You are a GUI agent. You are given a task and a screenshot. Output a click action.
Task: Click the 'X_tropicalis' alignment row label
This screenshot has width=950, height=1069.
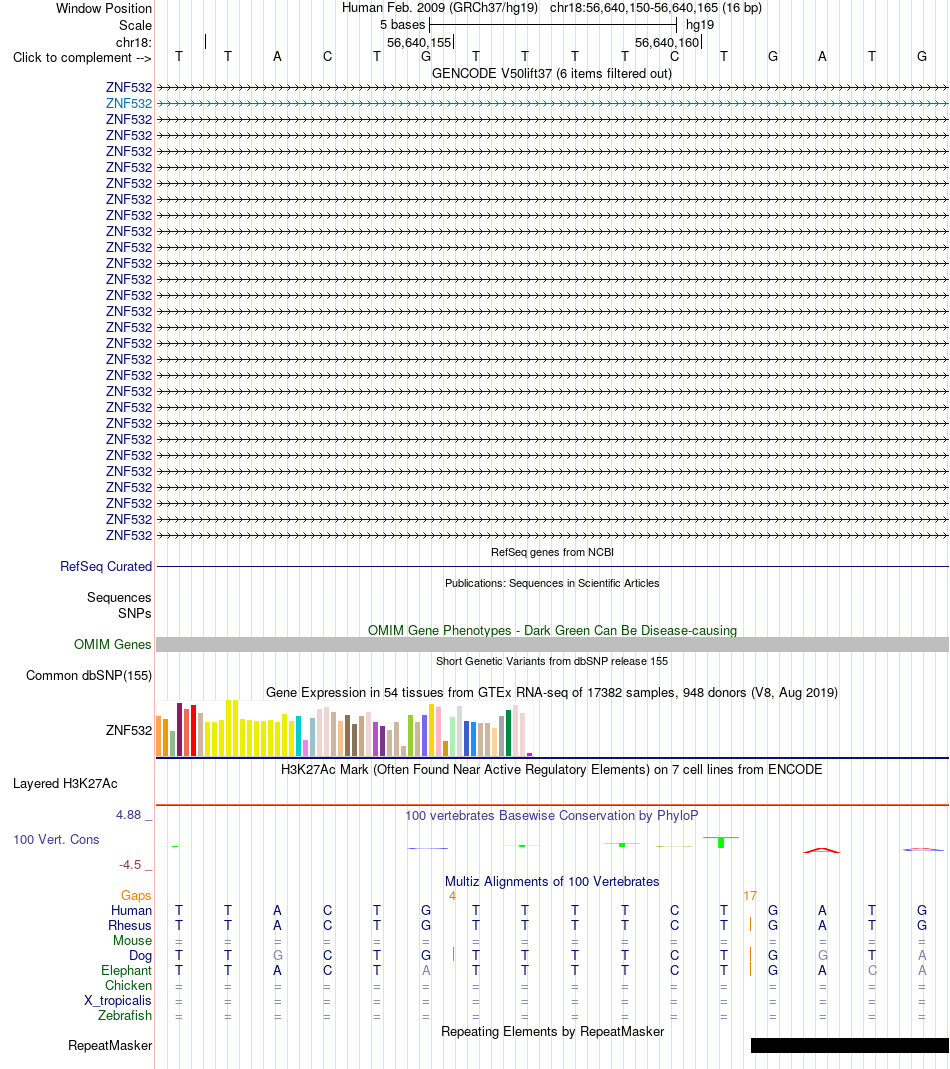pyautogui.click(x=117, y=1000)
